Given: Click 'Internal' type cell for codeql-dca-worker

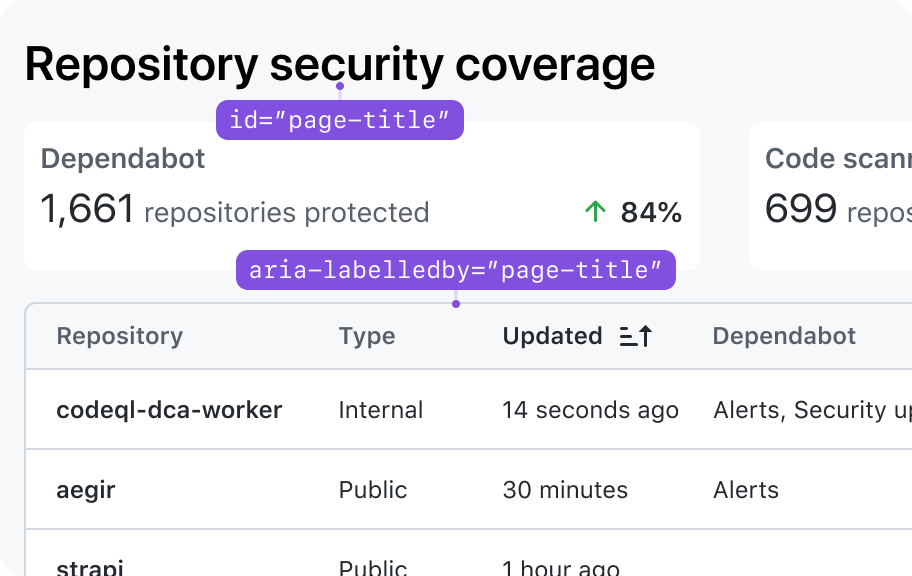Looking at the screenshot, I should click(381, 410).
